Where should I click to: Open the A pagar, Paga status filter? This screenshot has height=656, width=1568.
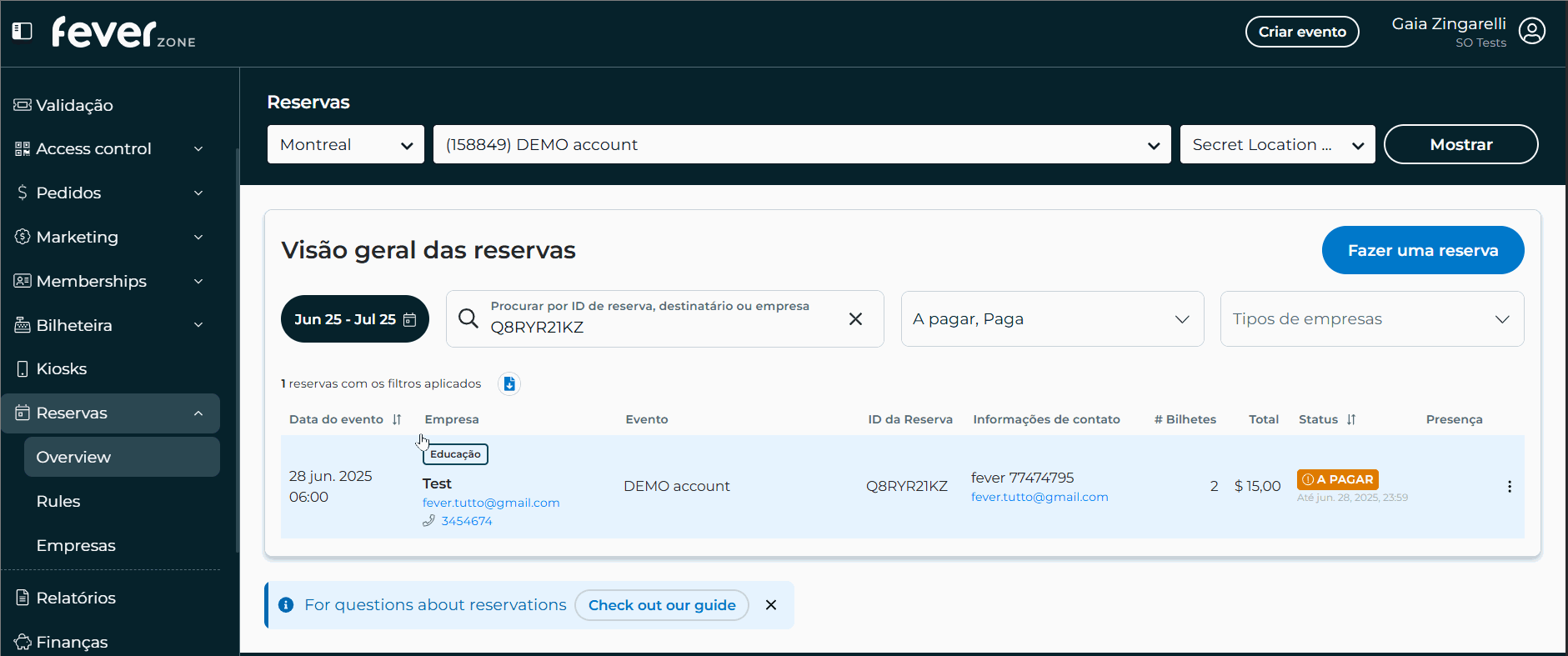(1052, 318)
